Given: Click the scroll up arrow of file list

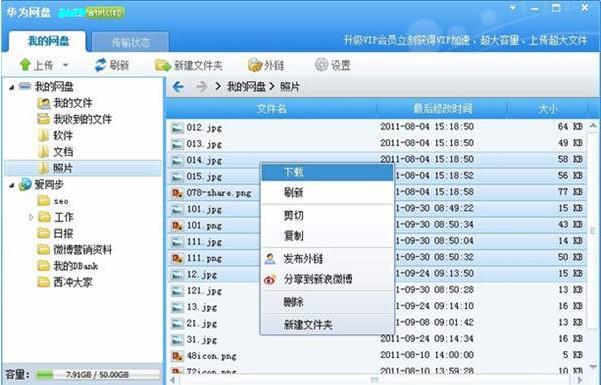Looking at the screenshot, I should pyautogui.click(x=593, y=126).
